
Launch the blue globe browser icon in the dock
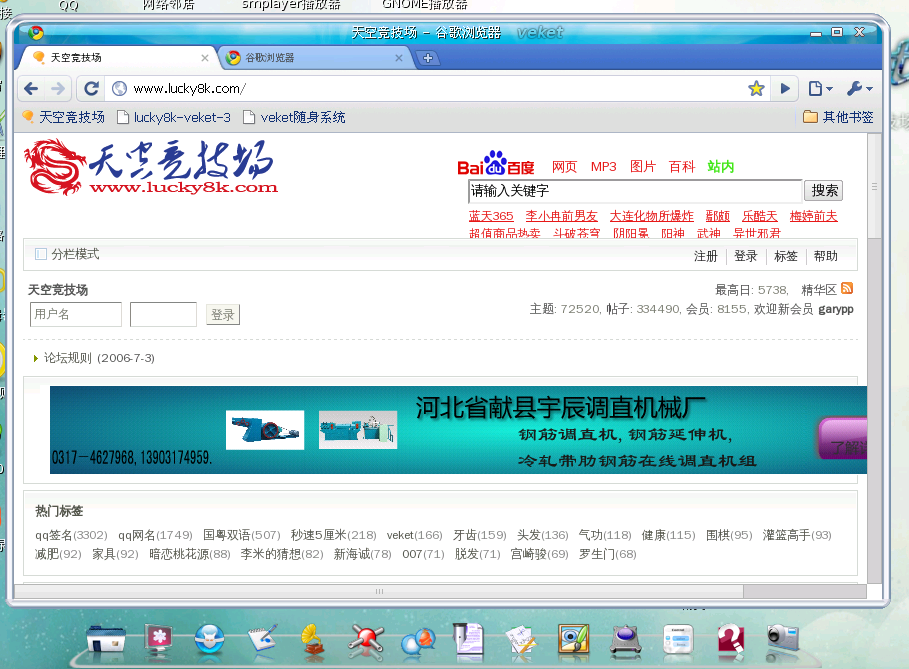[209, 639]
